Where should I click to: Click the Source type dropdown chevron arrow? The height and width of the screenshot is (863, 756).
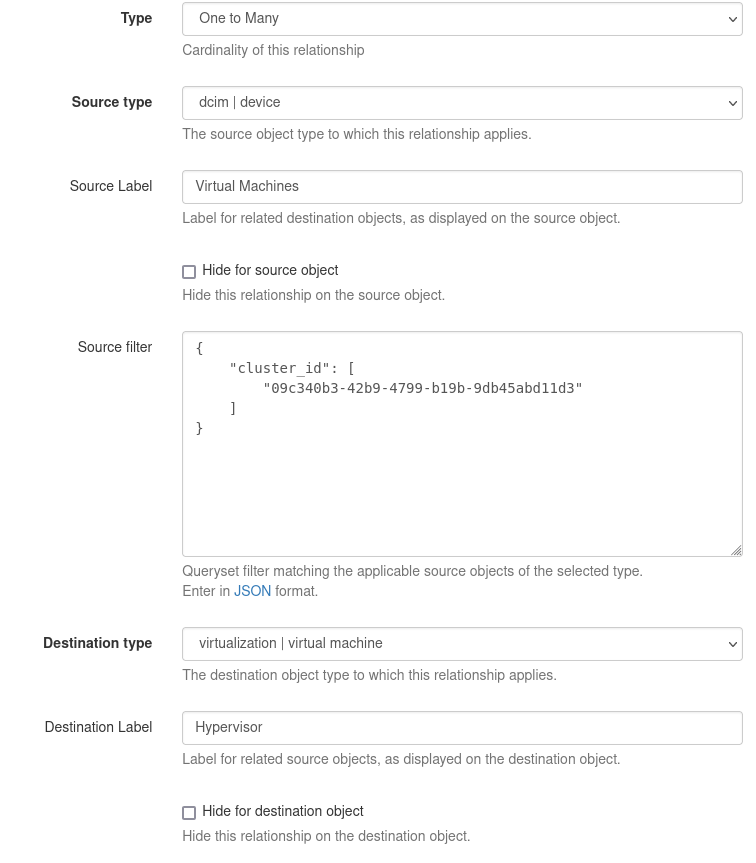pyautogui.click(x=733, y=102)
